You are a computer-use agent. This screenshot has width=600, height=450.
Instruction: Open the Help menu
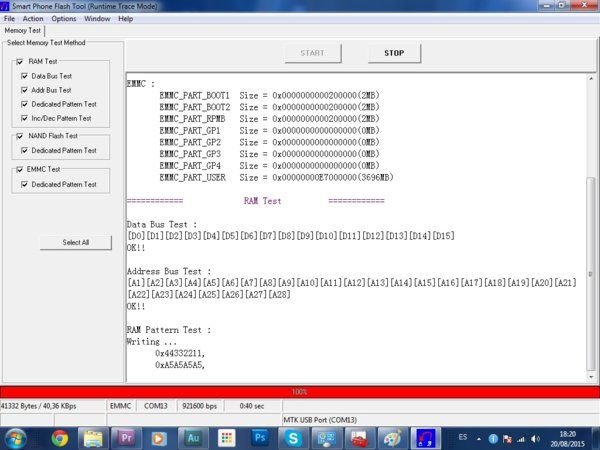126,19
